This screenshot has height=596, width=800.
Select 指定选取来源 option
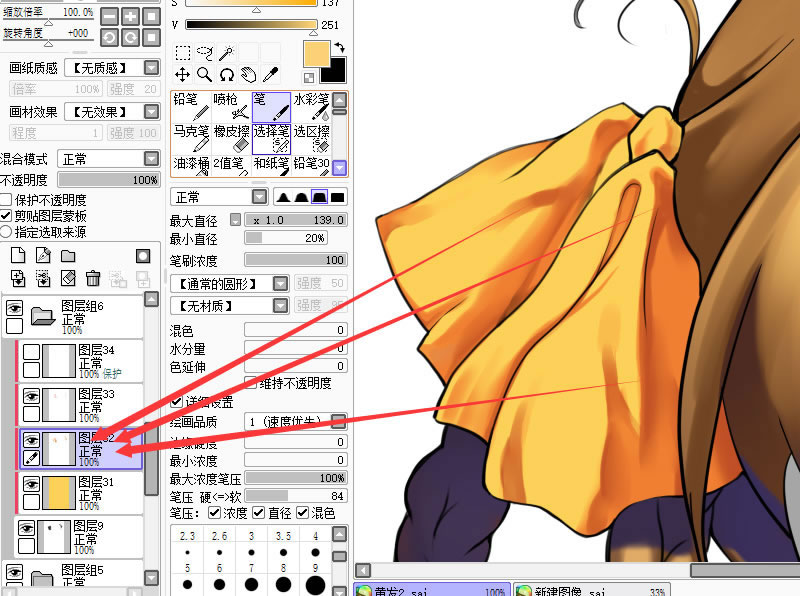pyautogui.click(x=6, y=232)
